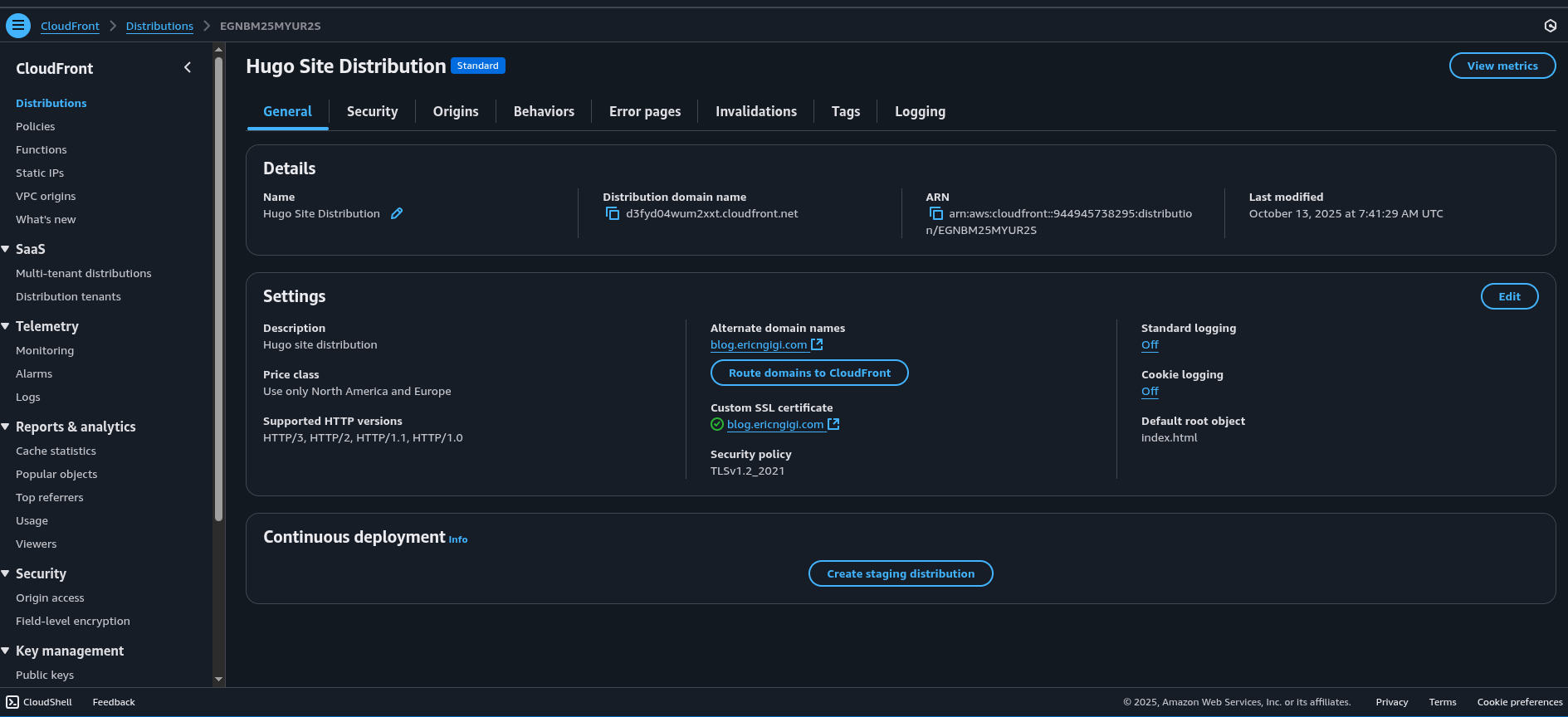Open external link icon beside alternate domain name
1568x717 pixels.
click(817, 344)
